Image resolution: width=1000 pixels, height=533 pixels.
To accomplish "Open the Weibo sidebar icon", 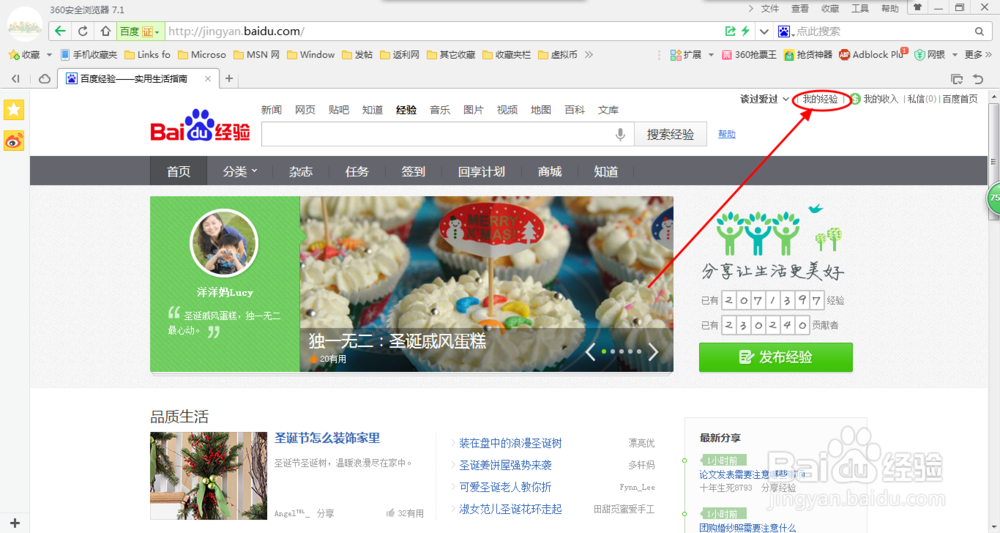I will (x=14, y=140).
